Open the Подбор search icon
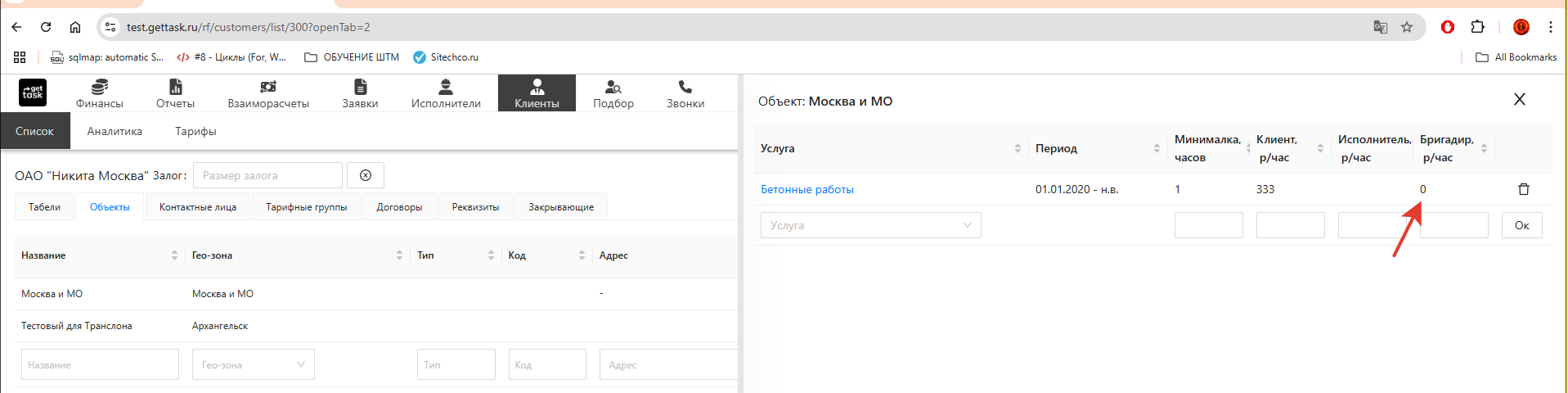This screenshot has width=1568, height=393. click(613, 88)
